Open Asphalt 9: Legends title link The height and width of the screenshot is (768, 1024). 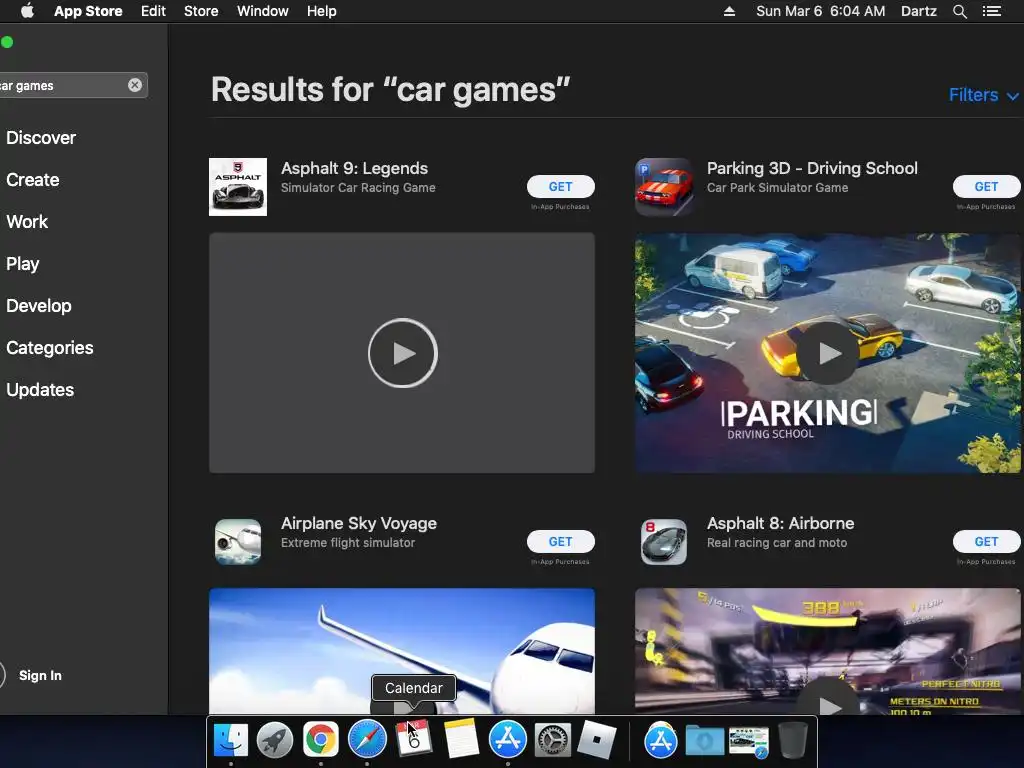pos(354,168)
